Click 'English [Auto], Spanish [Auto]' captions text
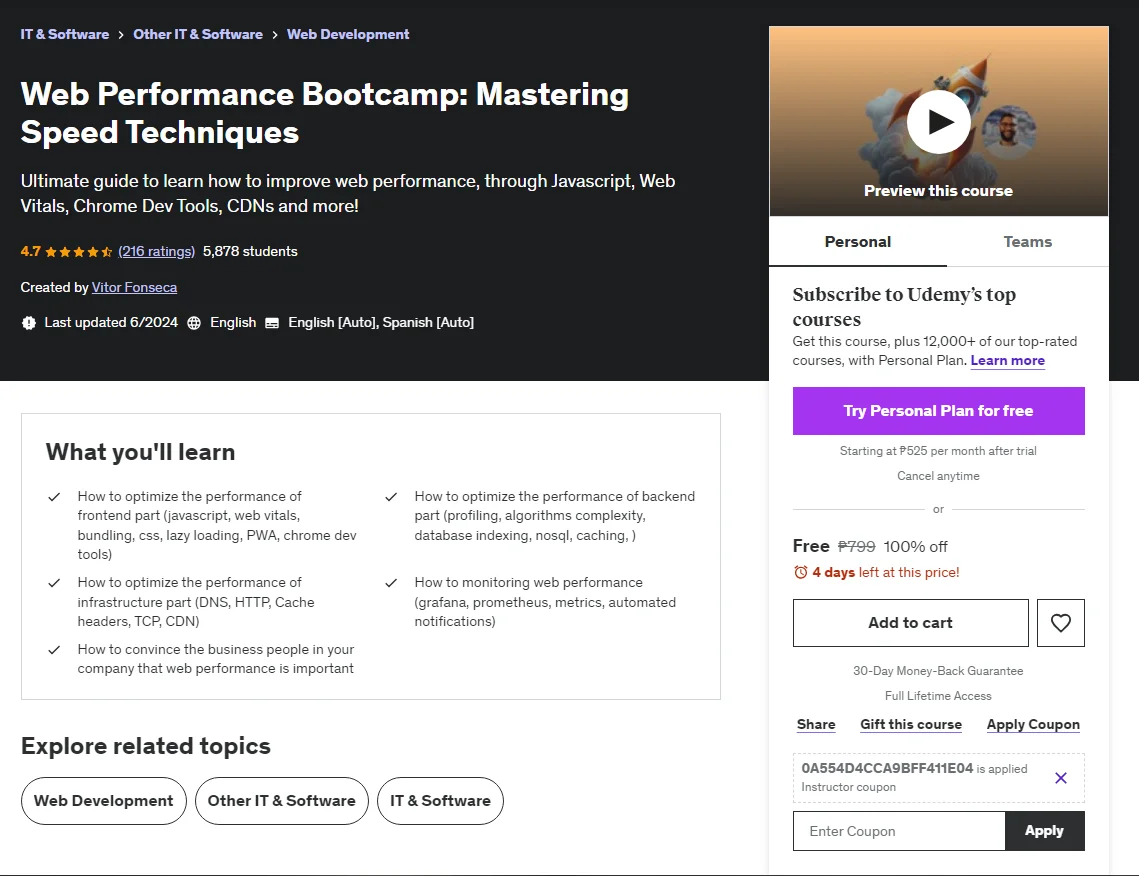The height and width of the screenshot is (876, 1139). point(381,323)
